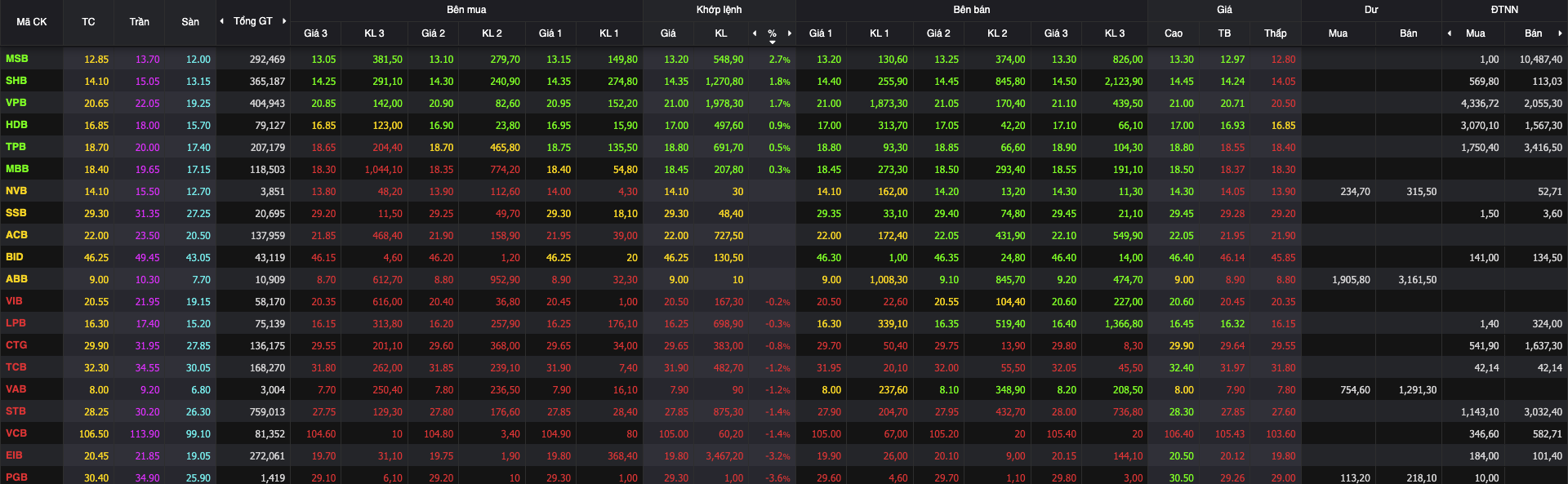Open VAB stock ticker

[x=16, y=389]
